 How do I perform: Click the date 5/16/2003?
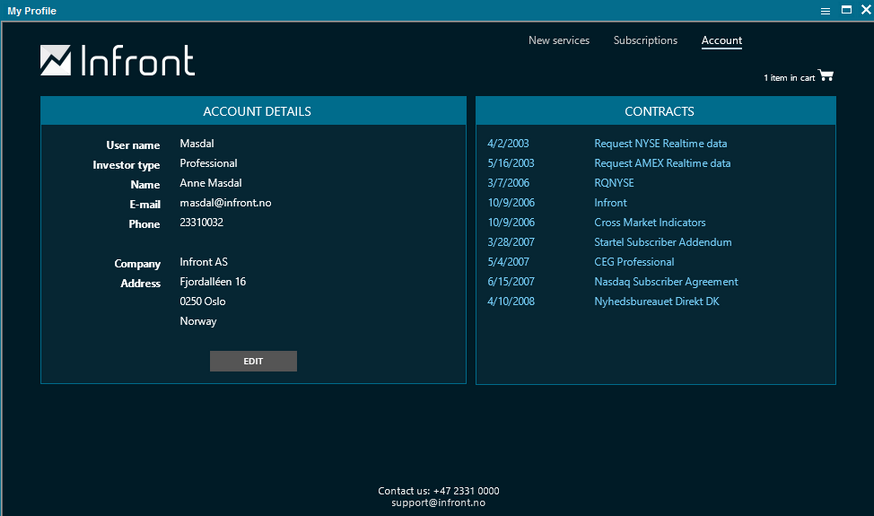[511, 163]
